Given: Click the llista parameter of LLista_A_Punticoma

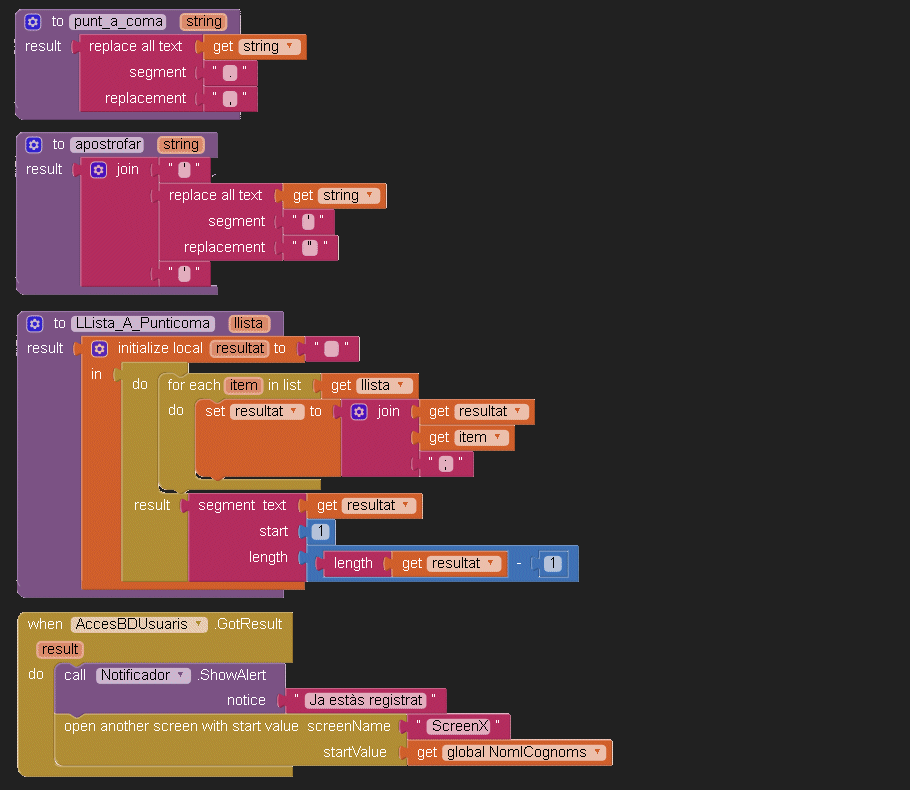Looking at the screenshot, I should [x=247, y=323].
